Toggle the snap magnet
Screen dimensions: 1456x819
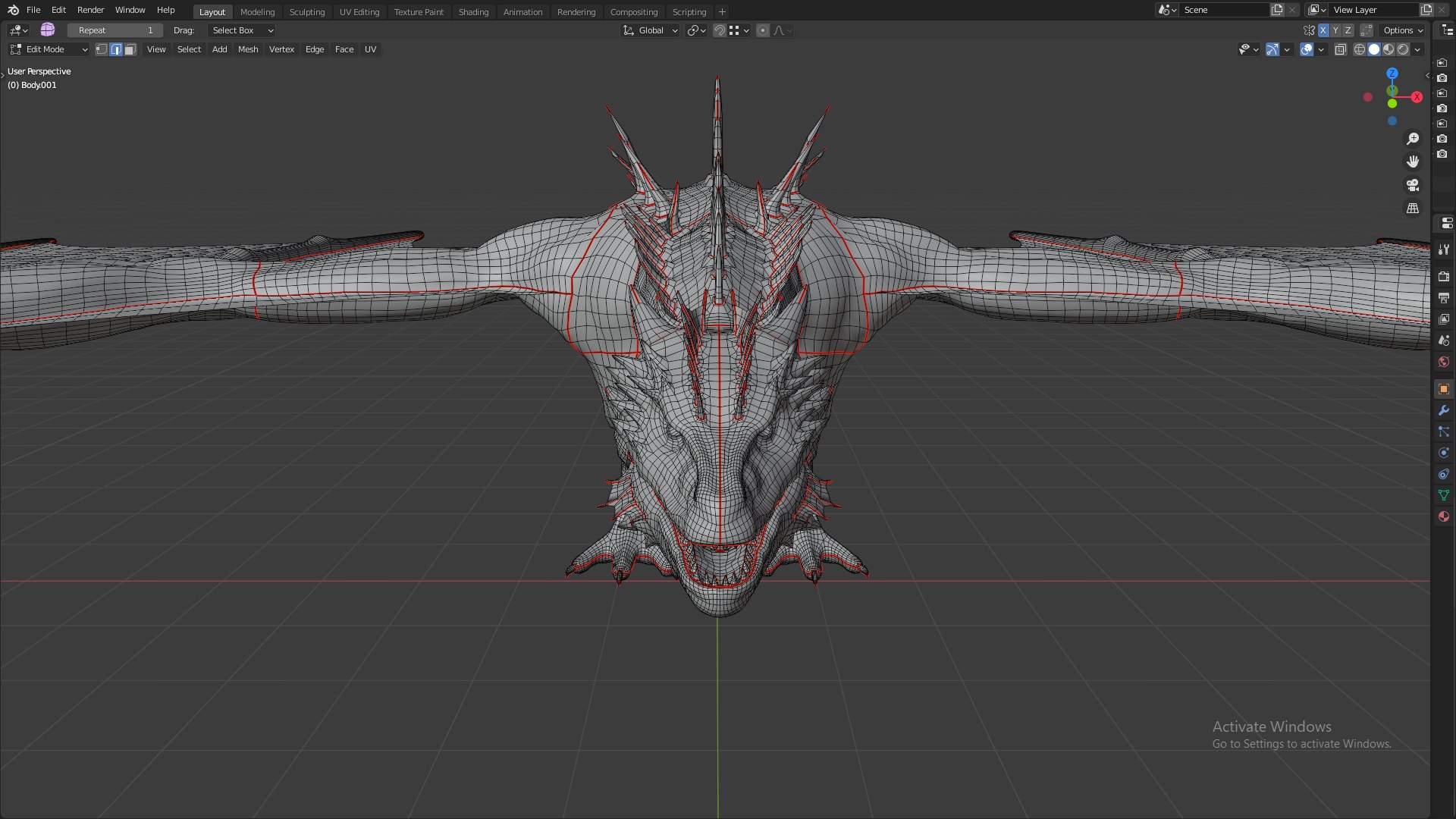click(x=719, y=30)
